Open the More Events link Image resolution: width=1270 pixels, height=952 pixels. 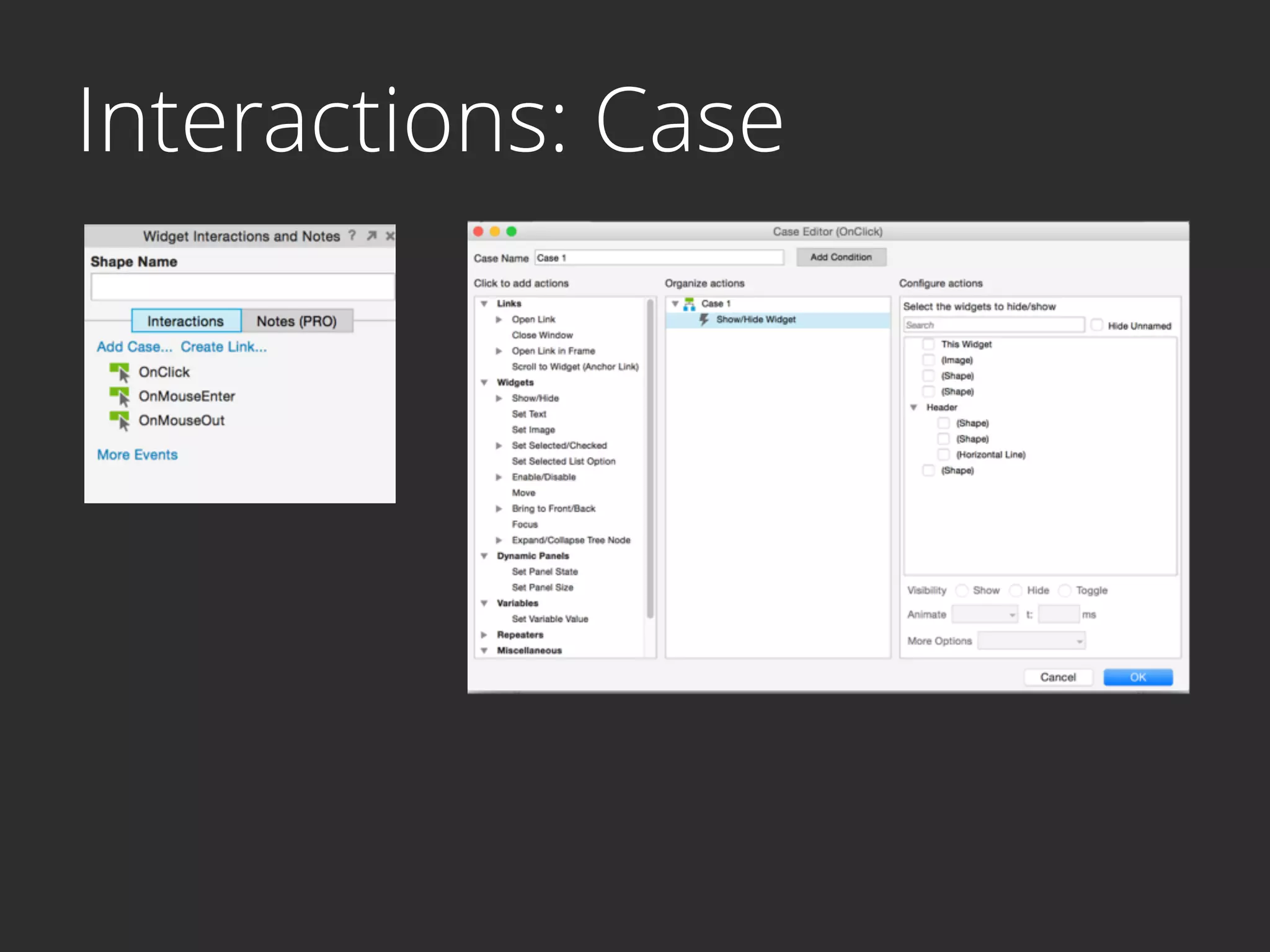(x=137, y=454)
